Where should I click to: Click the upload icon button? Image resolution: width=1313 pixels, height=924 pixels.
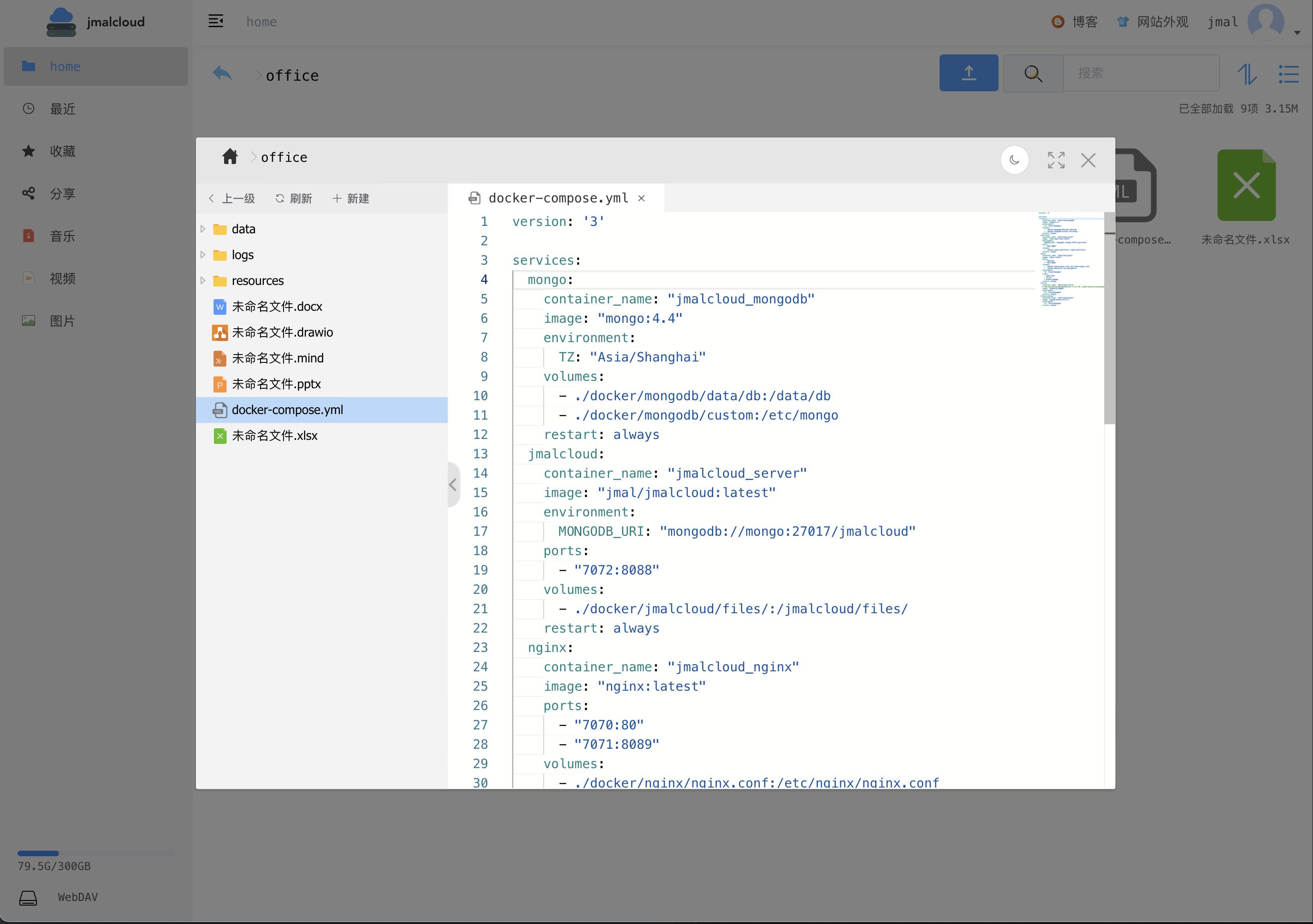[968, 73]
